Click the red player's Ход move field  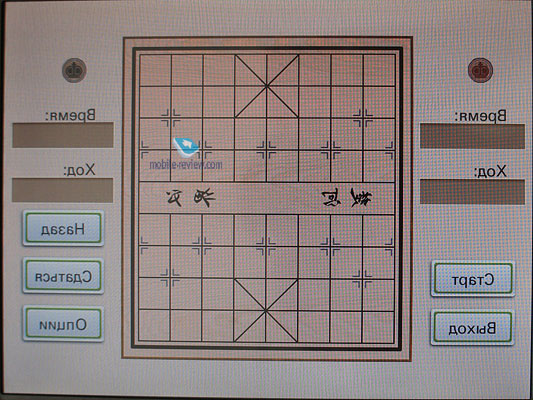coord(472,192)
